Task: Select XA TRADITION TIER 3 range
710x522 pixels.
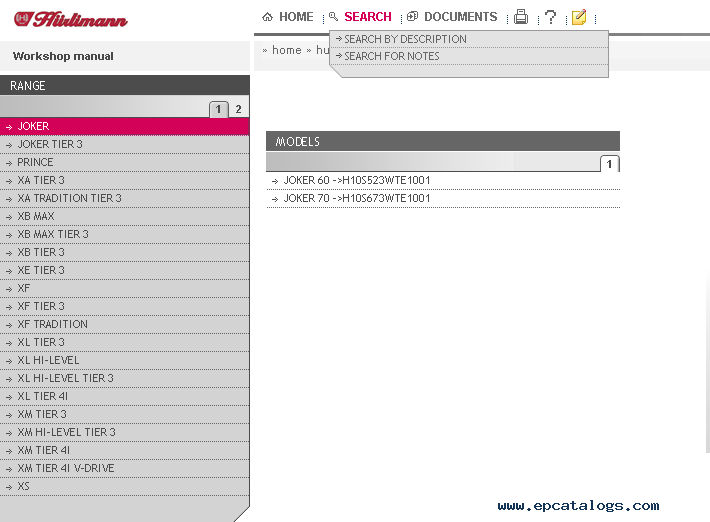Action: coord(125,198)
